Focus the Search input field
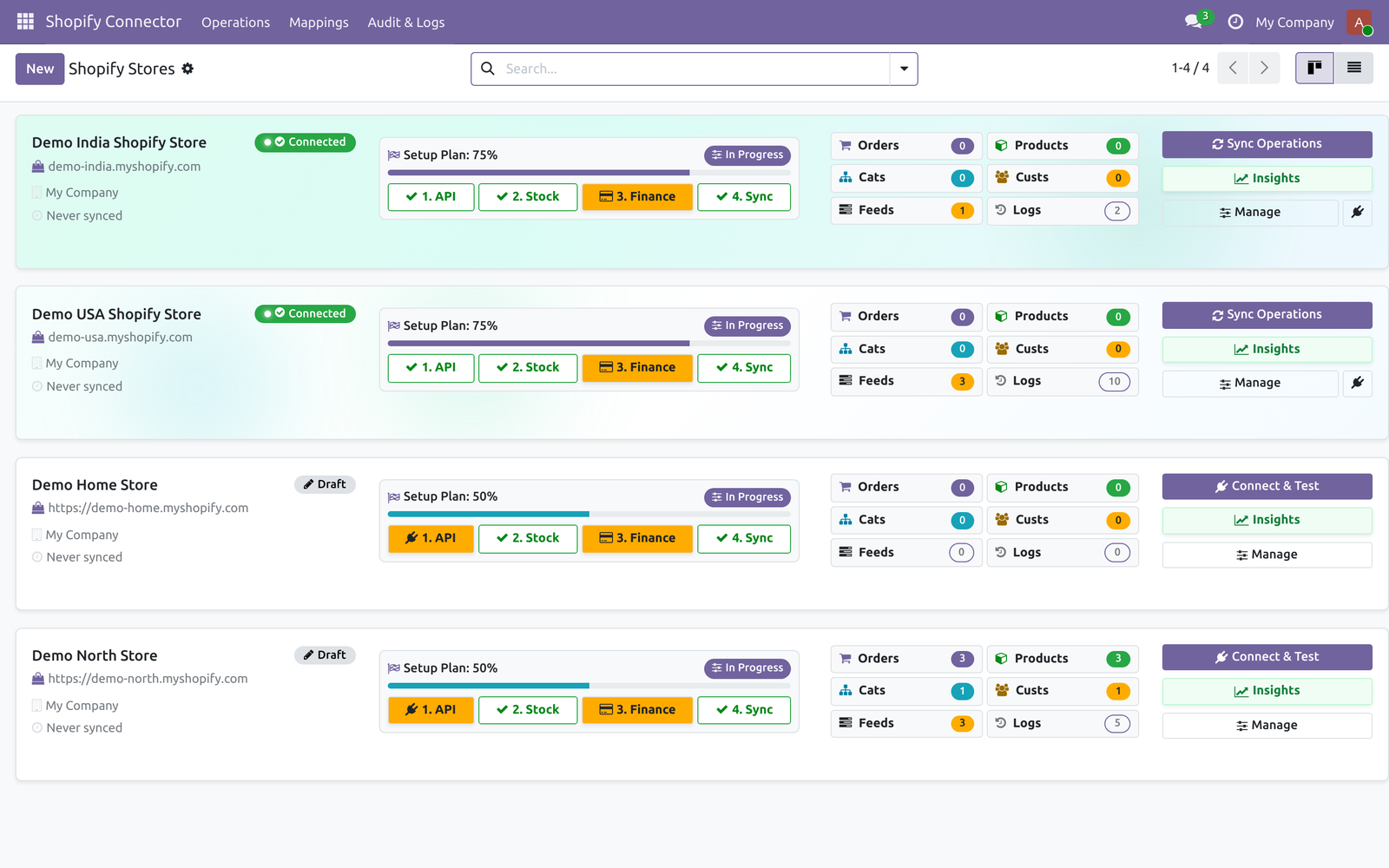 click(x=694, y=69)
